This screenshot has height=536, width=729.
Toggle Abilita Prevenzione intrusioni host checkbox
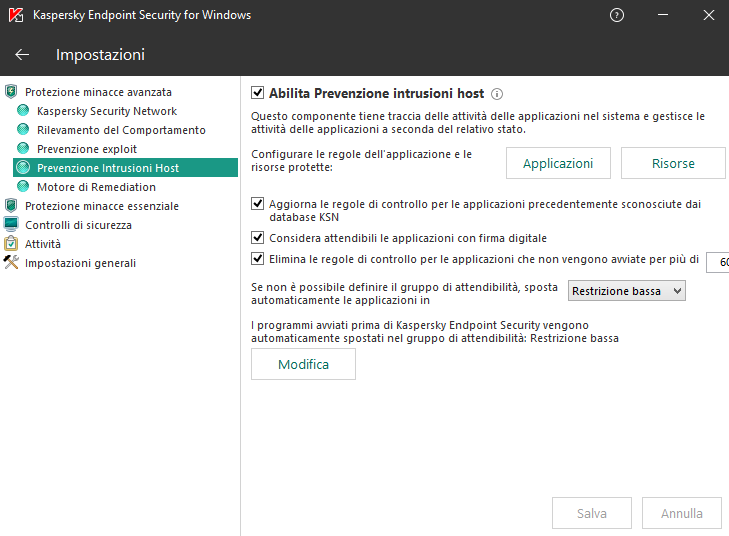point(258,93)
